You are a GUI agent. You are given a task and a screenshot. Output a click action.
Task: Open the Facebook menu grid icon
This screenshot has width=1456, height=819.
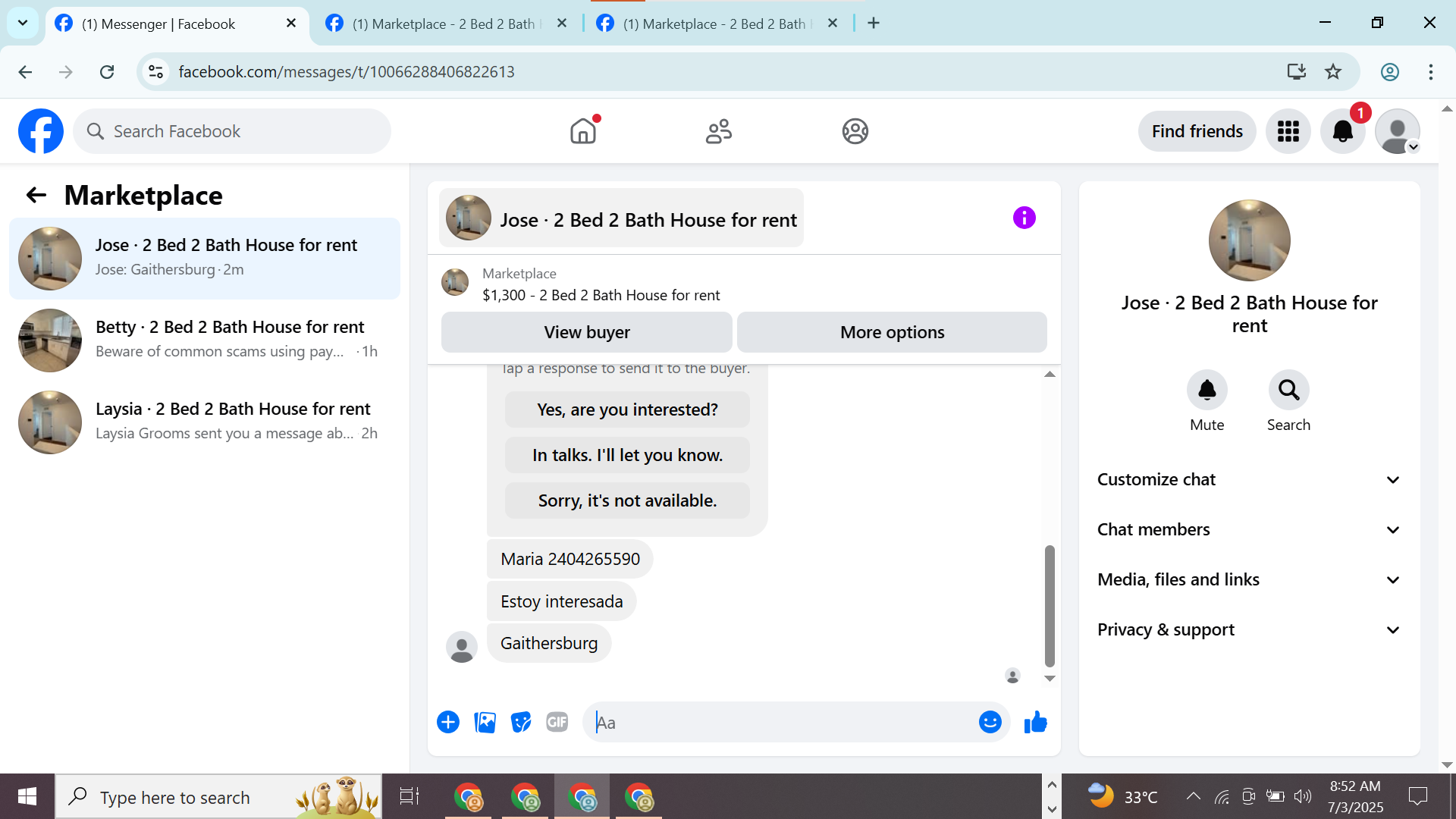pos(1288,132)
